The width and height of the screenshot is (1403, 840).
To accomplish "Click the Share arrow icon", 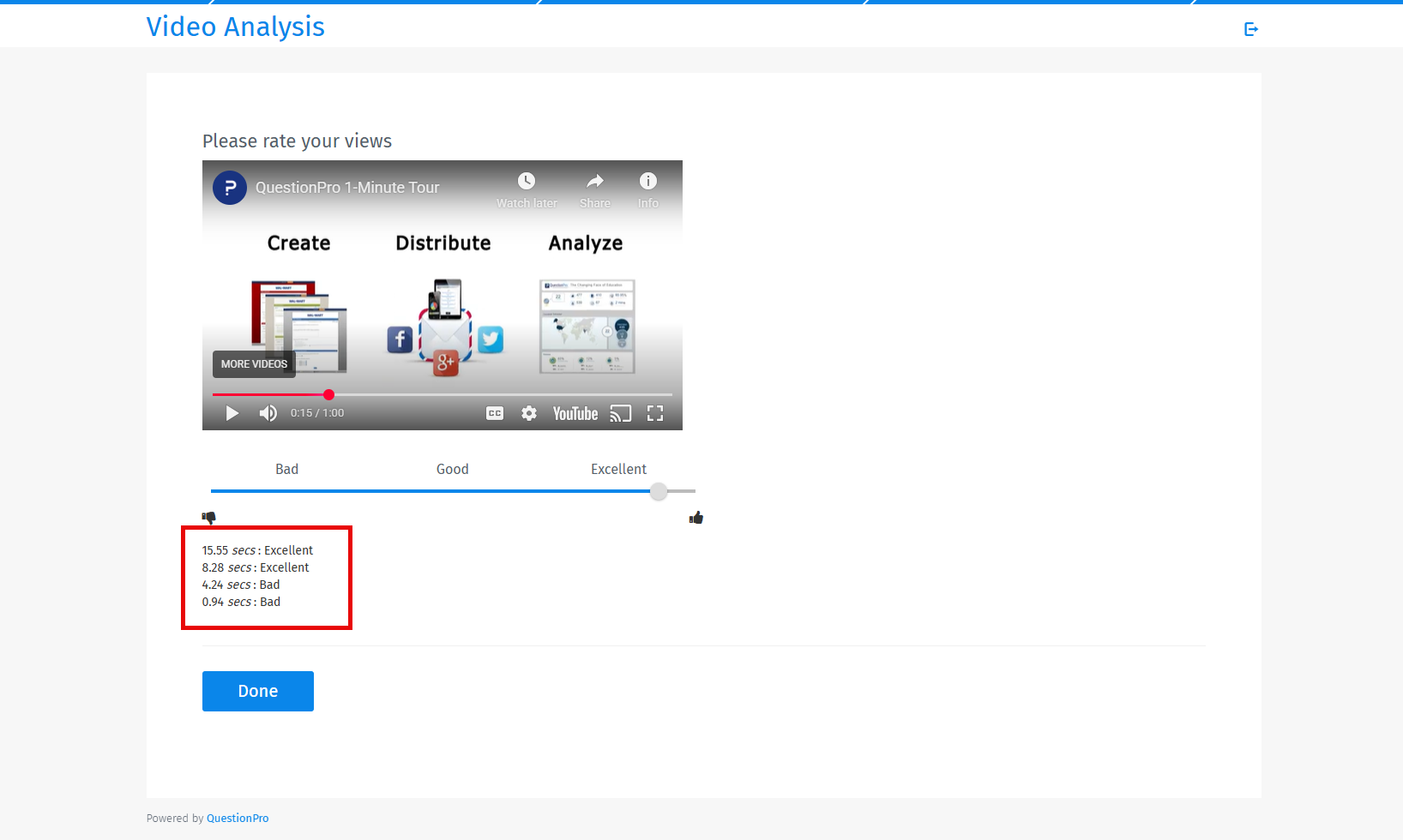I will pos(595,181).
